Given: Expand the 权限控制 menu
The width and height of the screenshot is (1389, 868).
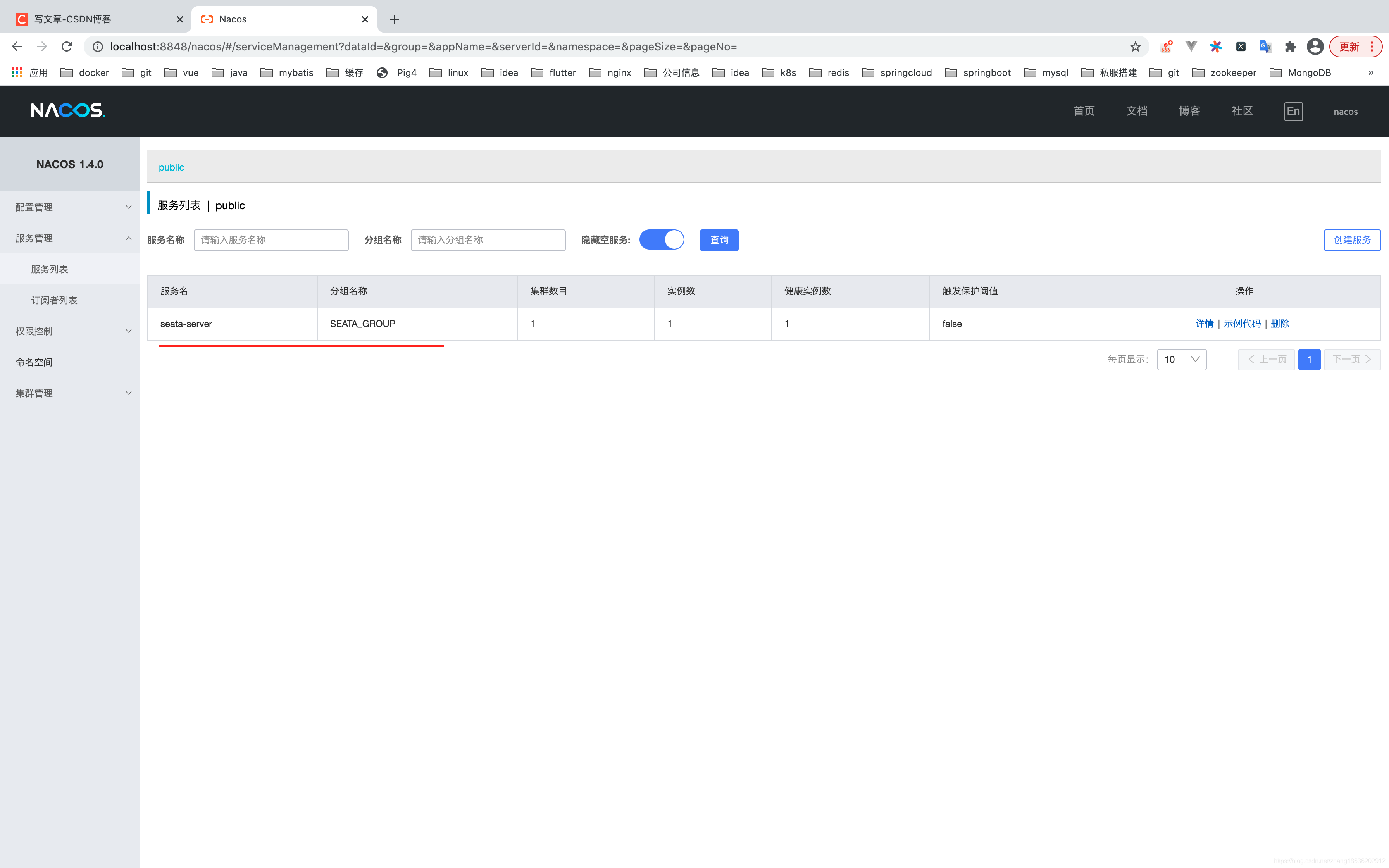Looking at the screenshot, I should click(69, 331).
